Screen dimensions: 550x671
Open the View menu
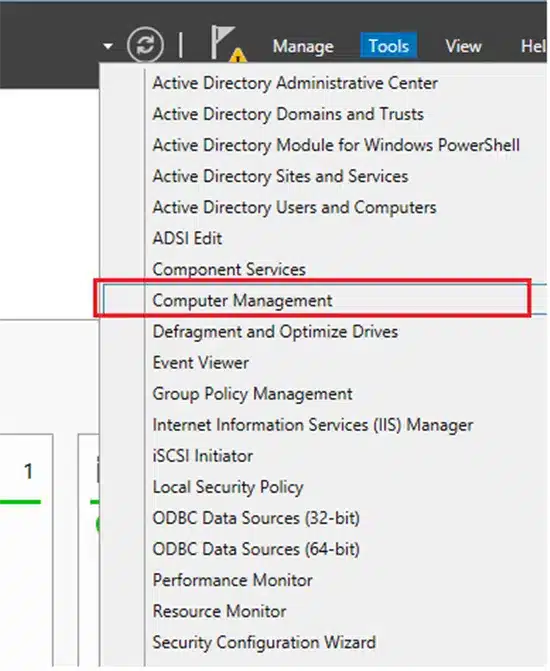tap(463, 46)
